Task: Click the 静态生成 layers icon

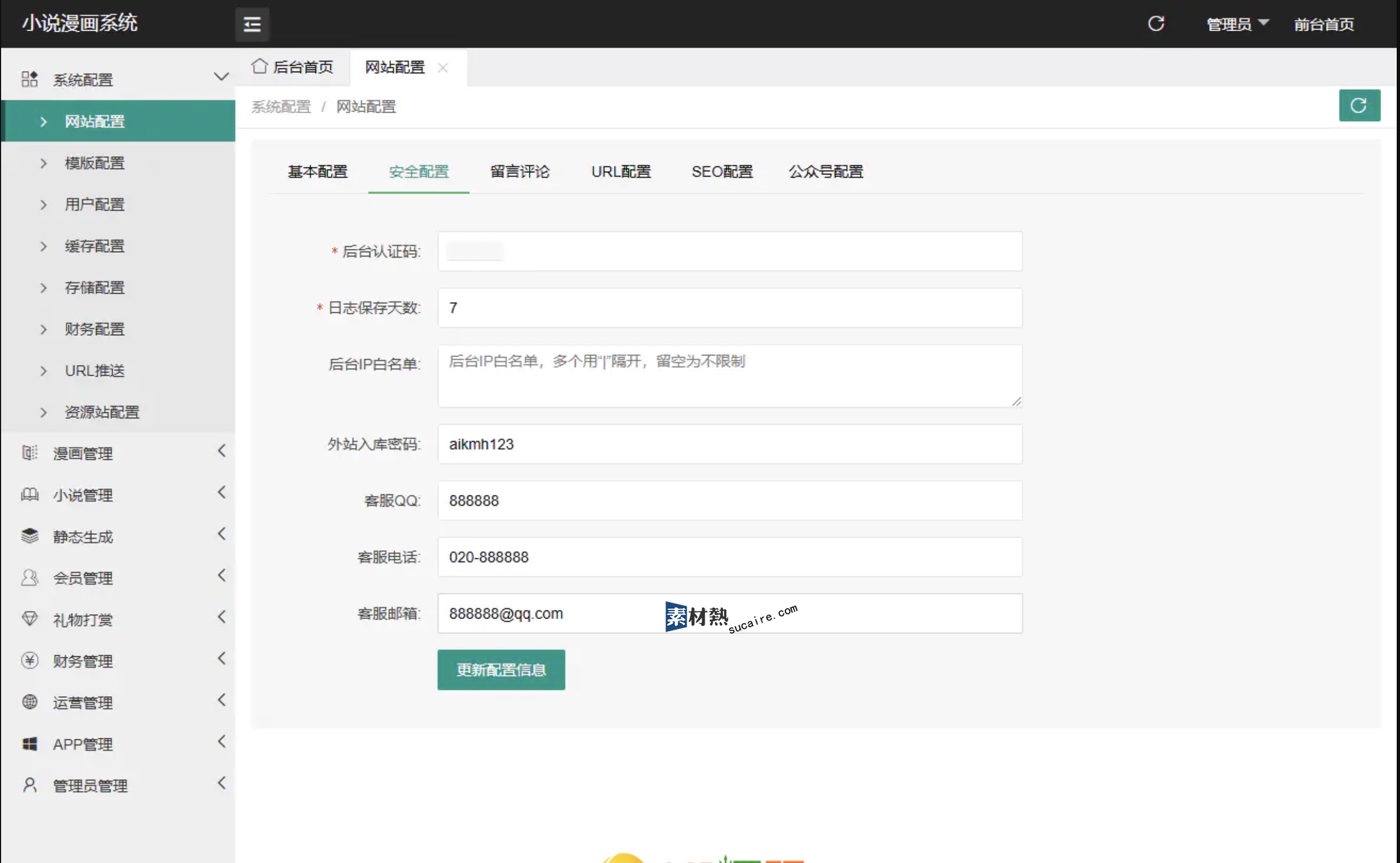Action: [x=30, y=536]
